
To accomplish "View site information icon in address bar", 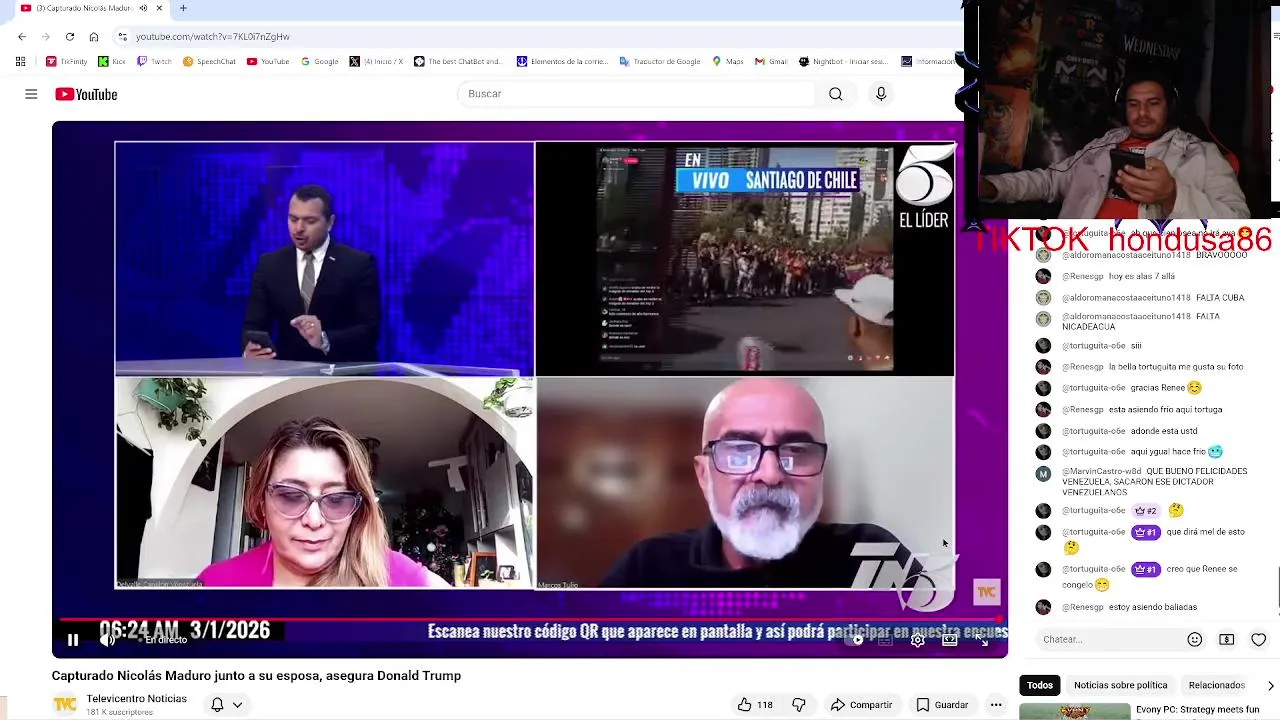I will point(123,37).
